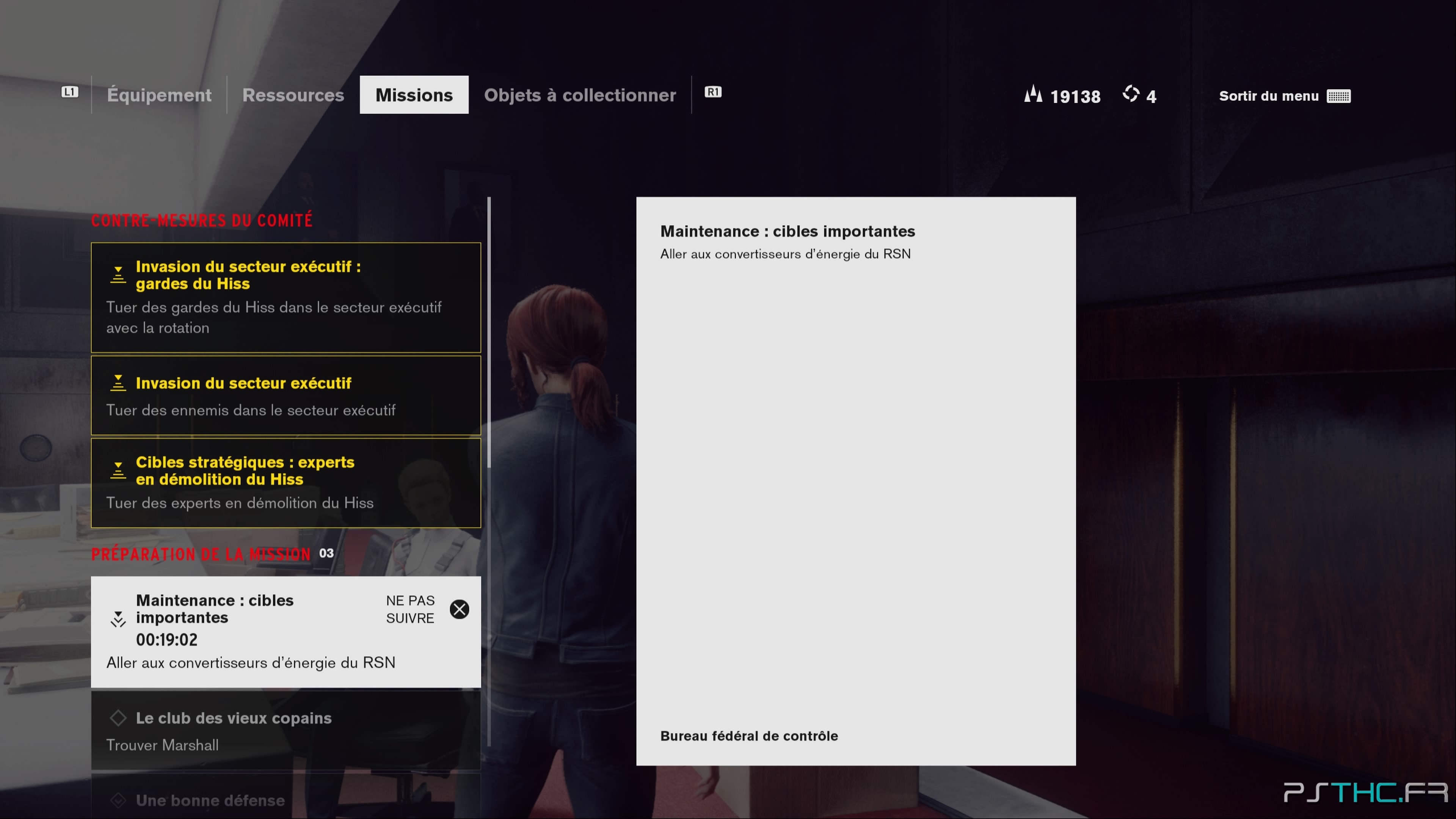Click detail objective 'Aller aux convertisseurs d'énergie du RSN'
This screenshot has height=819, width=1456.
[785, 254]
